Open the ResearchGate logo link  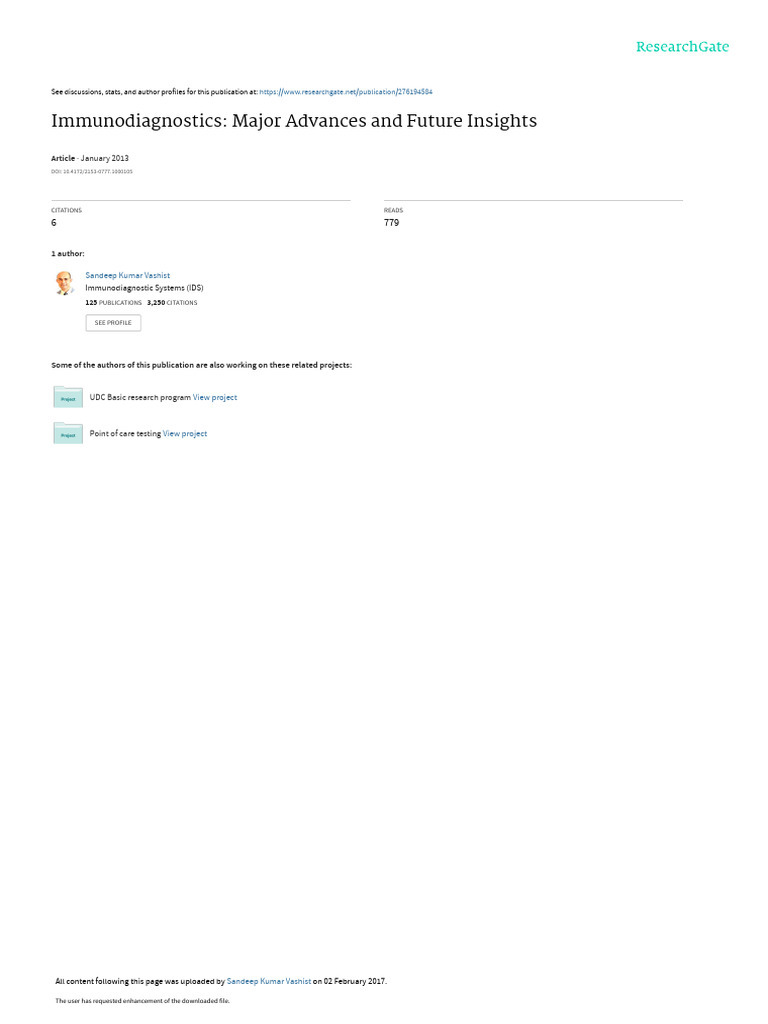682,47
